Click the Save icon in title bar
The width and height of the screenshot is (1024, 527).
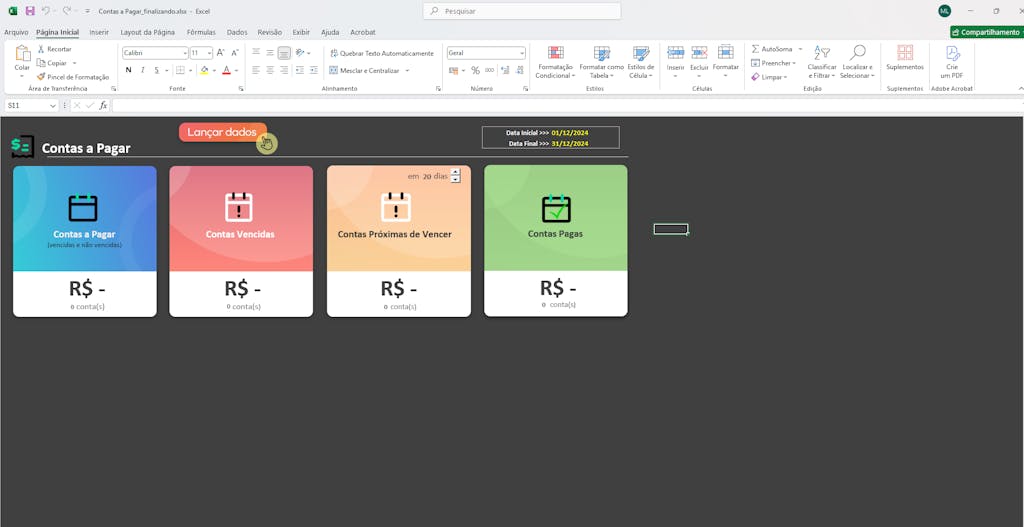coord(30,11)
